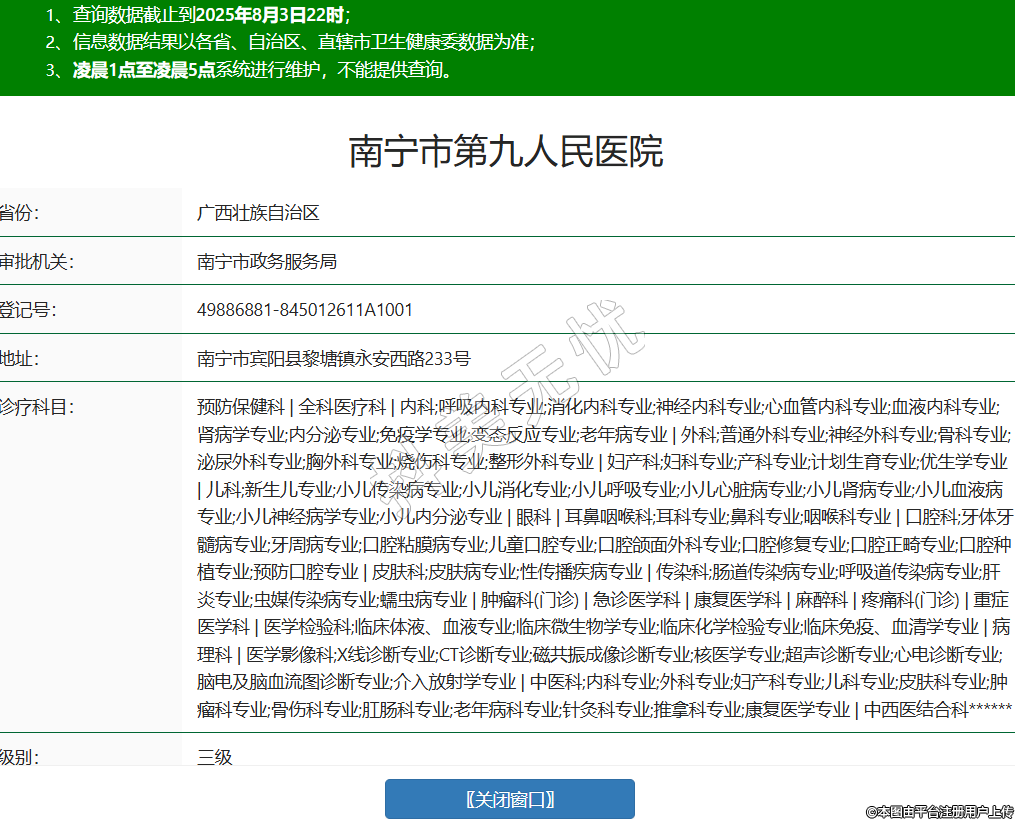Select the 审批机关 field label
Image resolution: width=1015 pixels, height=819 pixels.
(x=36, y=262)
